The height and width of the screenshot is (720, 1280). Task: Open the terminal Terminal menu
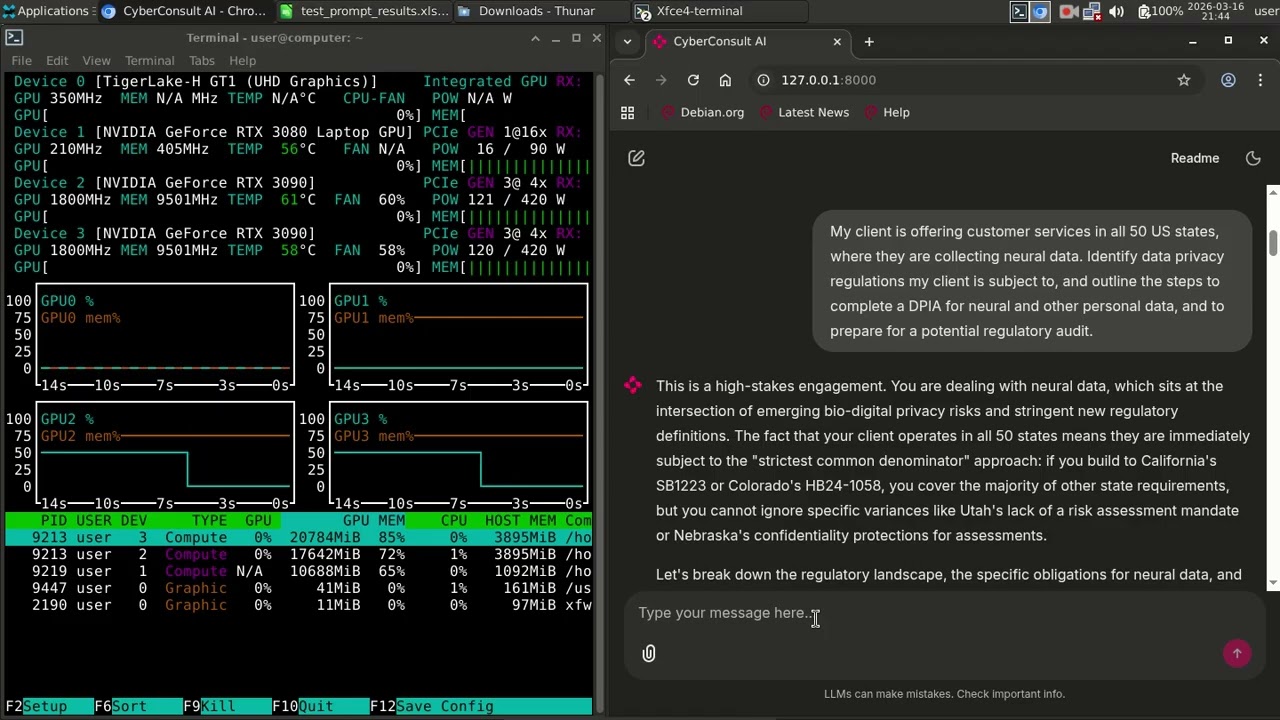point(149,61)
